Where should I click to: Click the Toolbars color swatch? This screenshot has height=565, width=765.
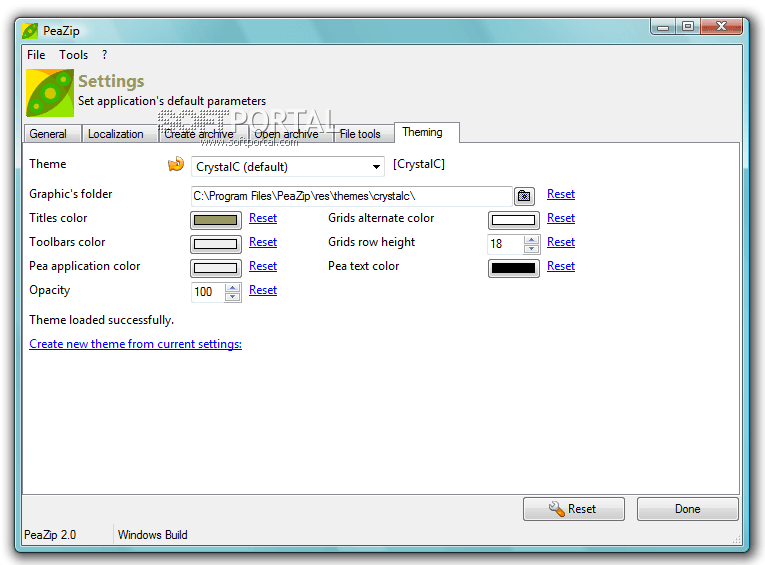(x=216, y=244)
